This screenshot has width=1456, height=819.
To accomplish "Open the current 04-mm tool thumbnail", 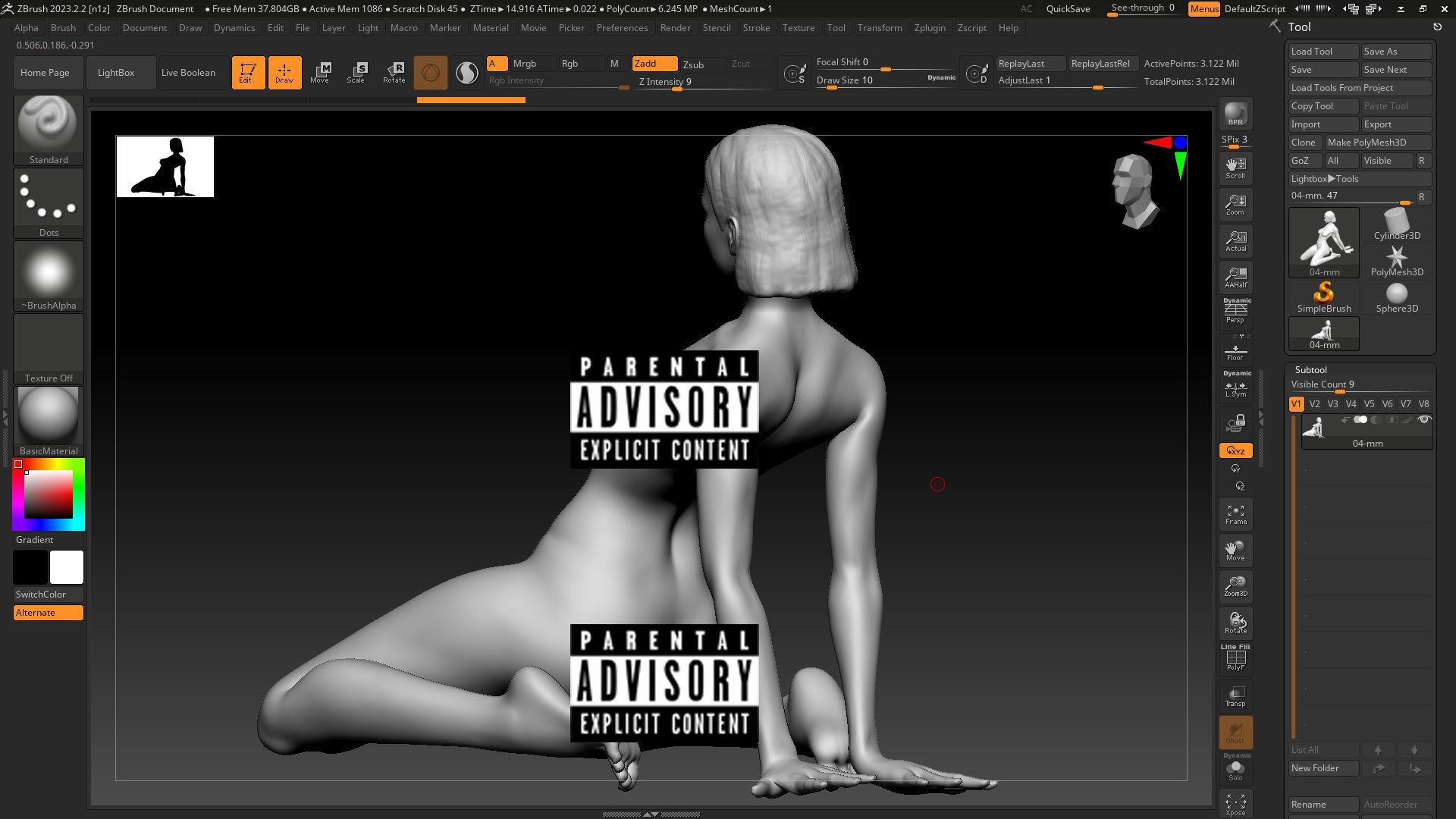I will 1324,242.
